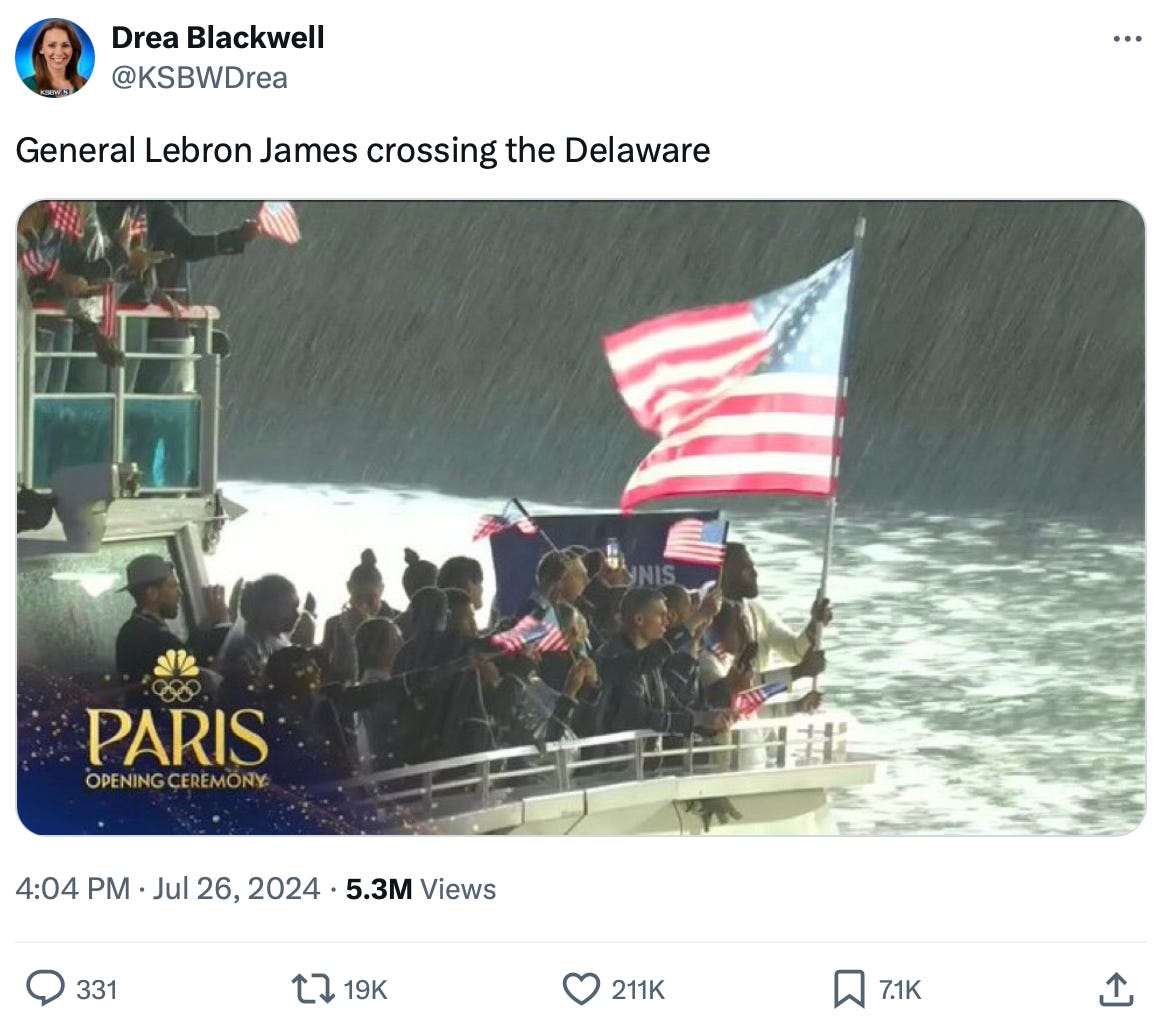Click the Jul 26, 2024 date

(x=236, y=888)
